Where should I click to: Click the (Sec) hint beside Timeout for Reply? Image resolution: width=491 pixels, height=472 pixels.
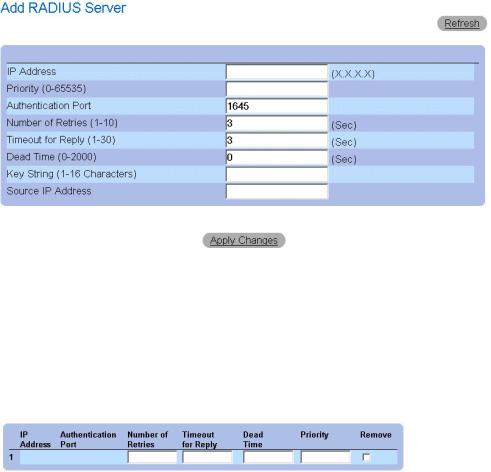(344, 142)
